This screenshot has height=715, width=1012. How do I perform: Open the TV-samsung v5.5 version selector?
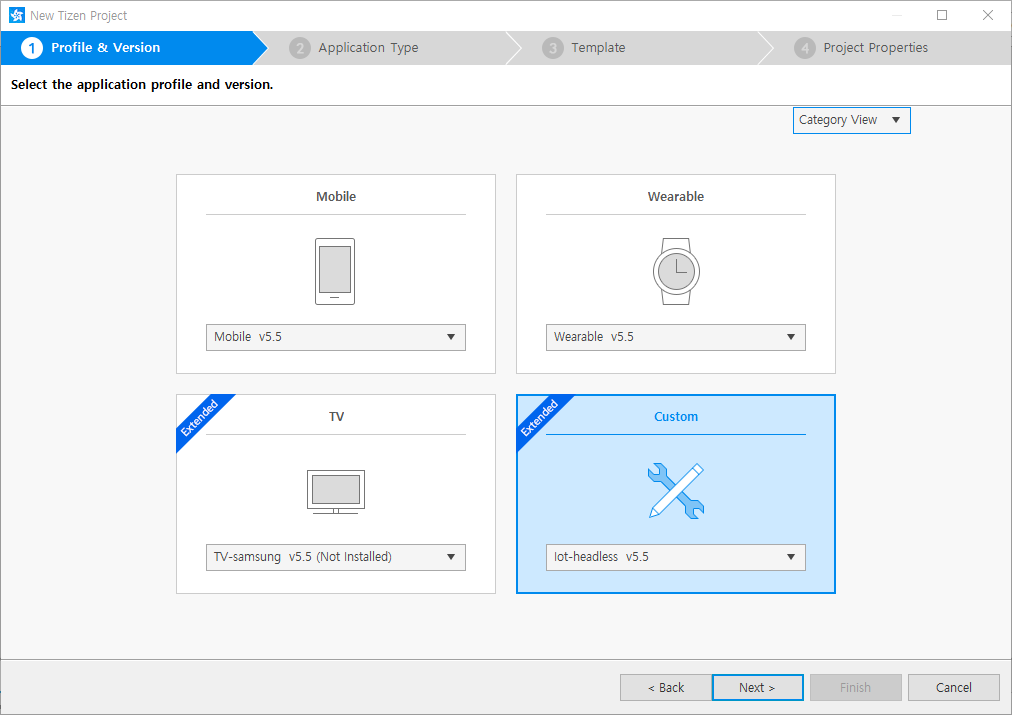pyautogui.click(x=335, y=557)
